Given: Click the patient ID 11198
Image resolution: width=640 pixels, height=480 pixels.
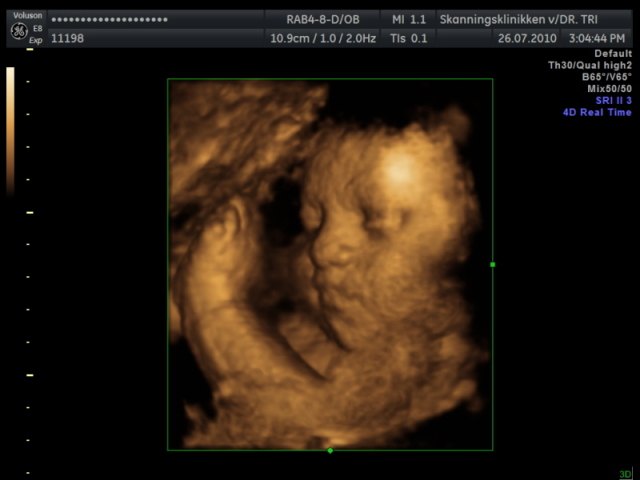Looking at the screenshot, I should click(x=66, y=38).
